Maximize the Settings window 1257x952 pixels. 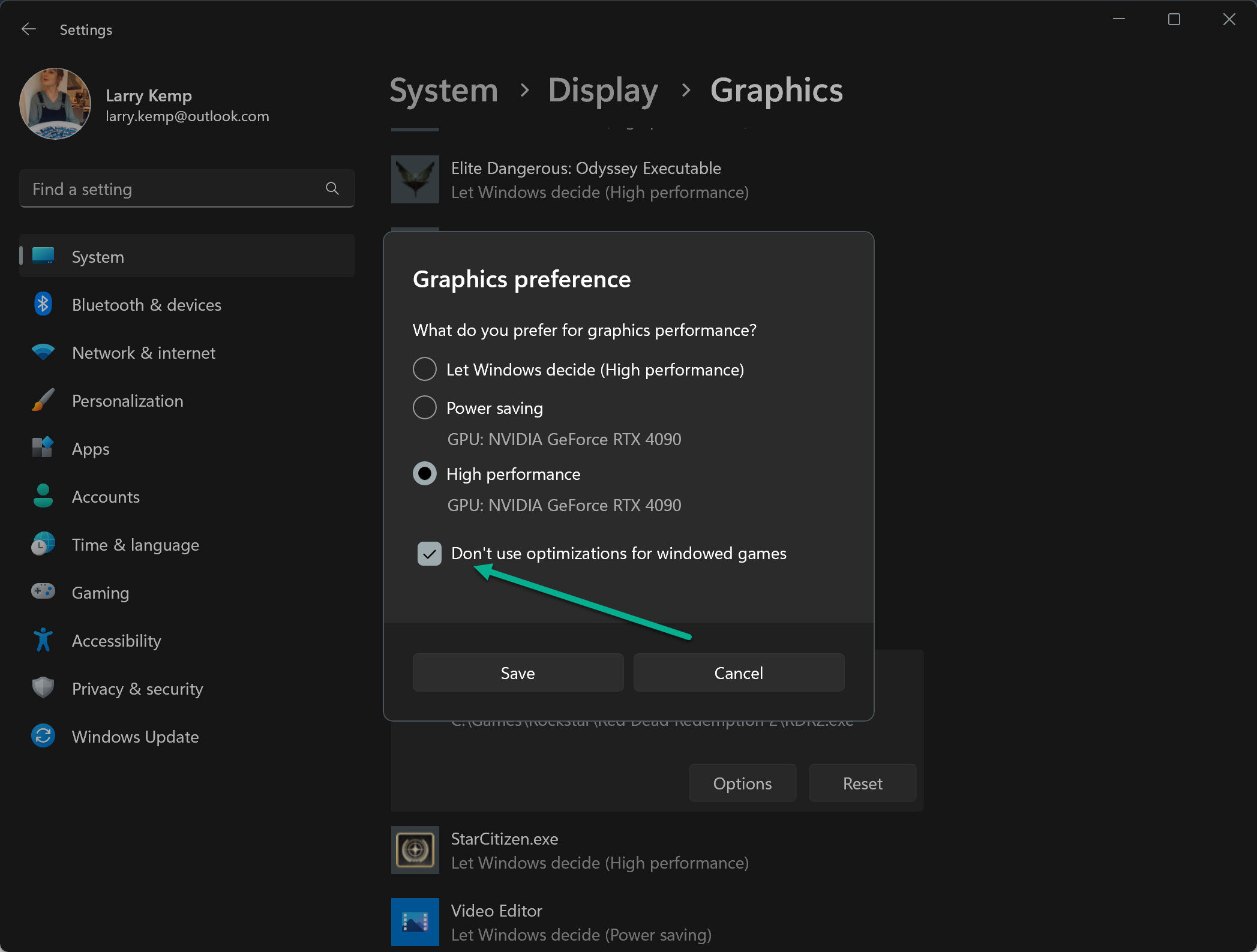point(1174,19)
